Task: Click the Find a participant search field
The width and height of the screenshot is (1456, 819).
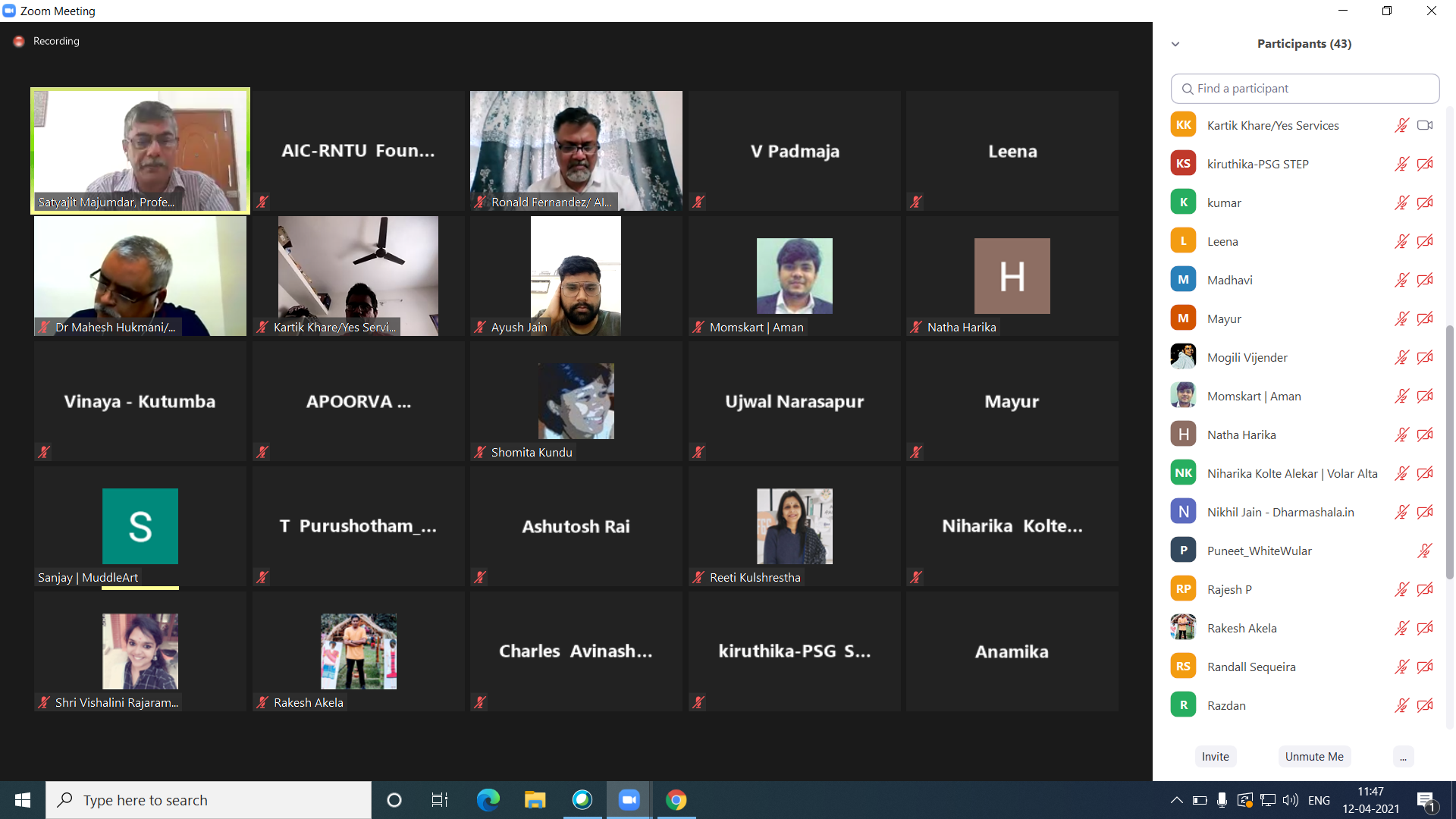Action: click(1304, 89)
